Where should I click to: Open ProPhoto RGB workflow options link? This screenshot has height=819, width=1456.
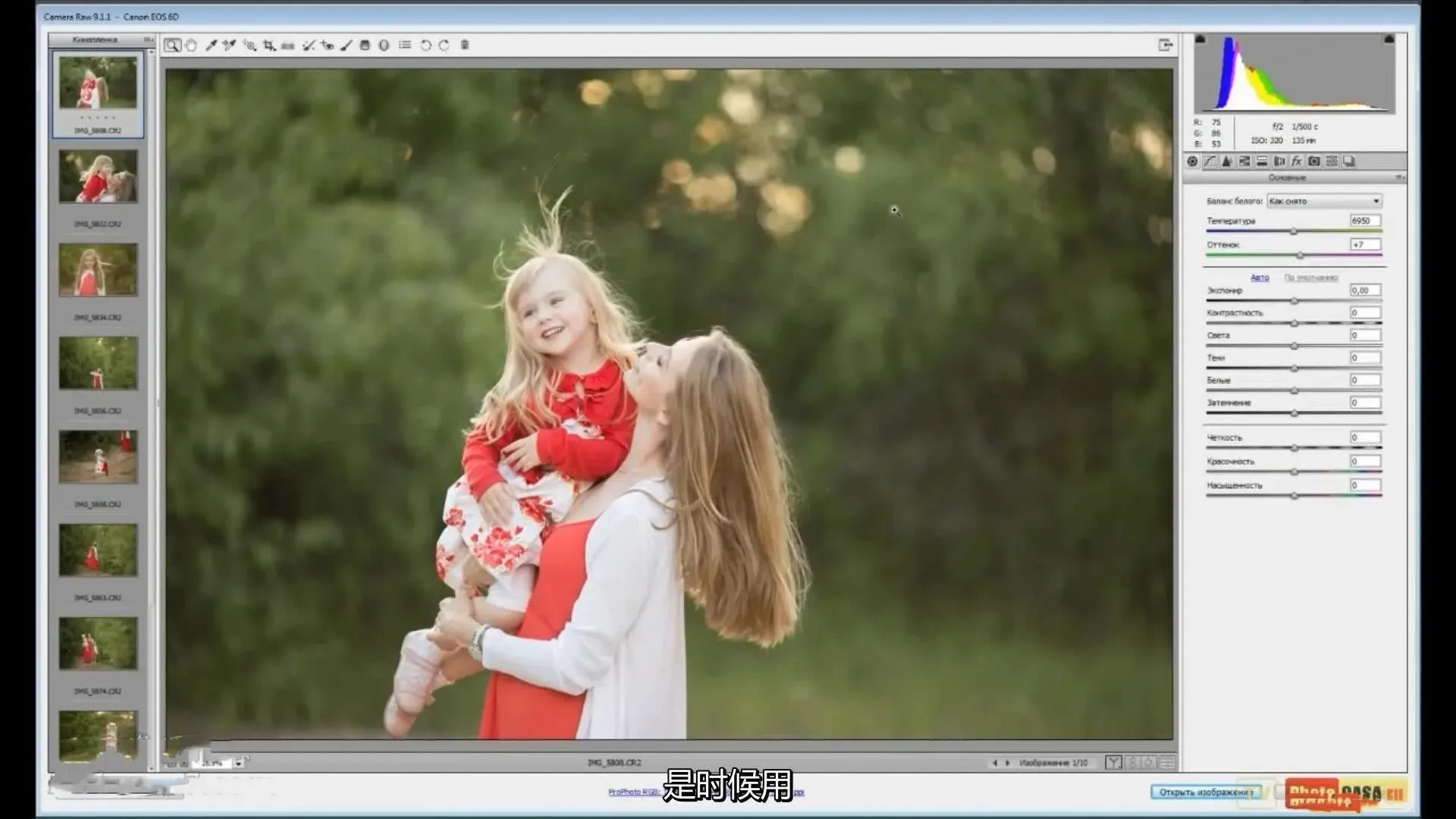tap(633, 792)
